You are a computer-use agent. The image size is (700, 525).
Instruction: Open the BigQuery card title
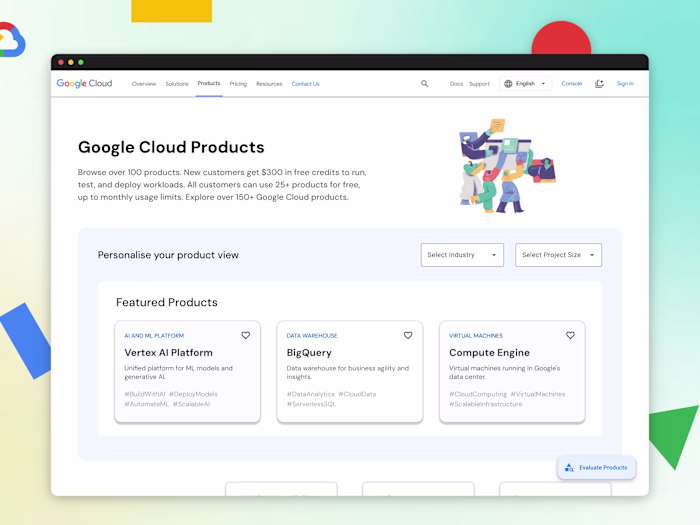point(309,353)
